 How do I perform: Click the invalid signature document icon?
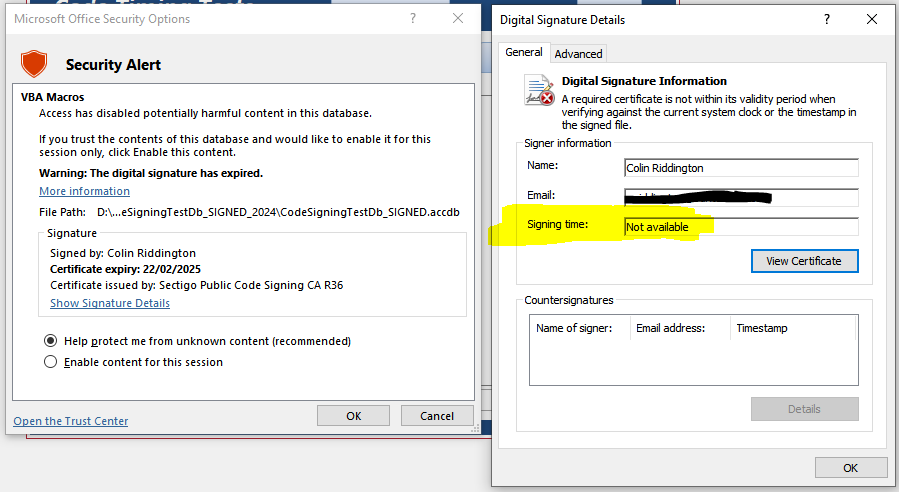(x=539, y=91)
